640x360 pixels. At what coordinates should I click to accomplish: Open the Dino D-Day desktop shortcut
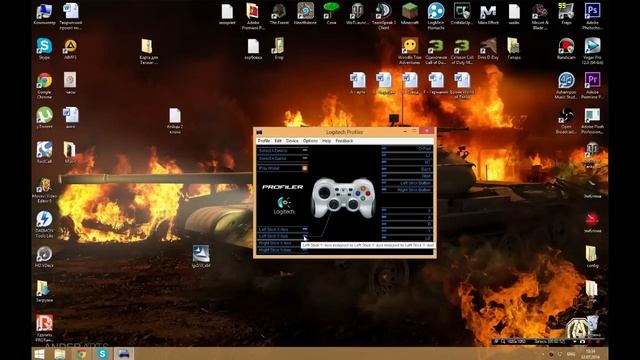coord(488,49)
